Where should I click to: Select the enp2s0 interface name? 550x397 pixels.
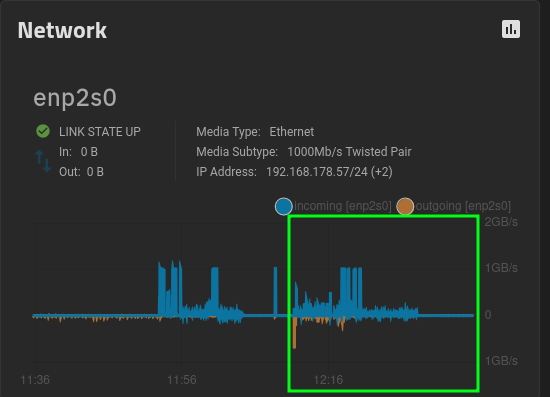click(x=75, y=98)
